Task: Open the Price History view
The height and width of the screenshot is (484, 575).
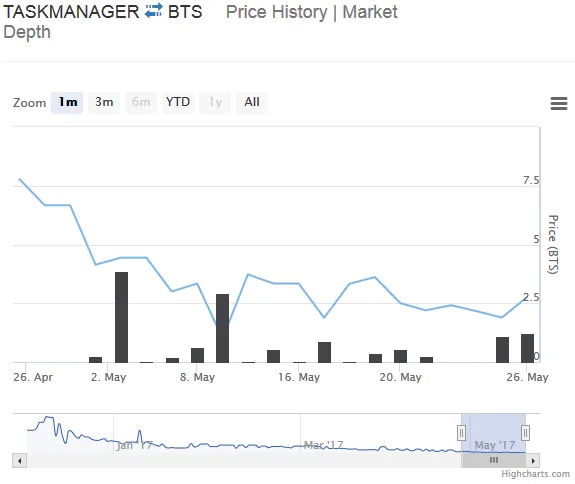Action: [x=276, y=12]
